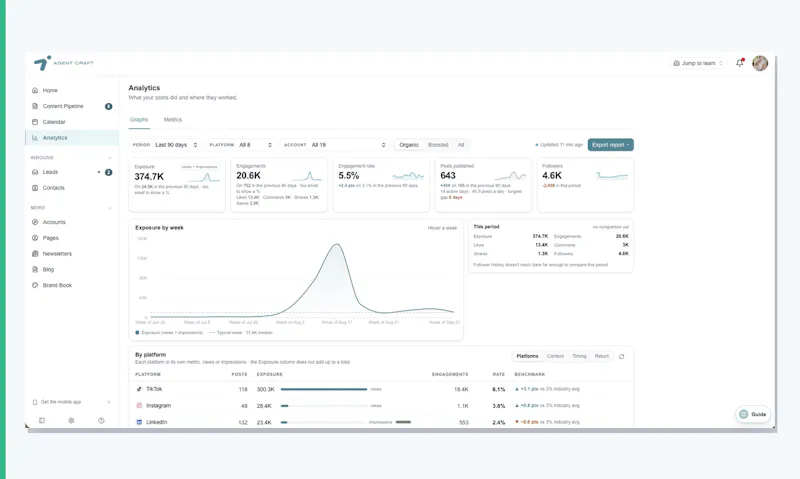Go to Brand Book in sidebar
Image resolution: width=800 pixels, height=479 pixels.
[x=72, y=285]
